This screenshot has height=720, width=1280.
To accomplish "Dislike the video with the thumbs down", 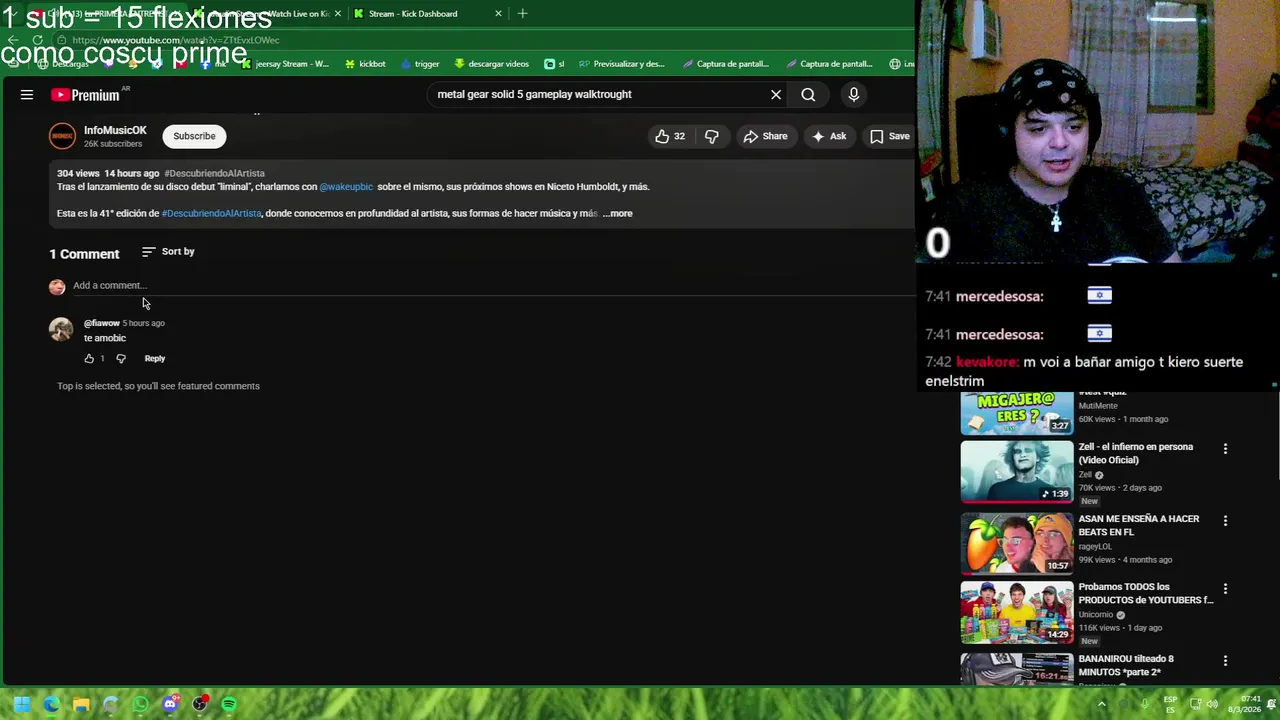I will coord(712,137).
